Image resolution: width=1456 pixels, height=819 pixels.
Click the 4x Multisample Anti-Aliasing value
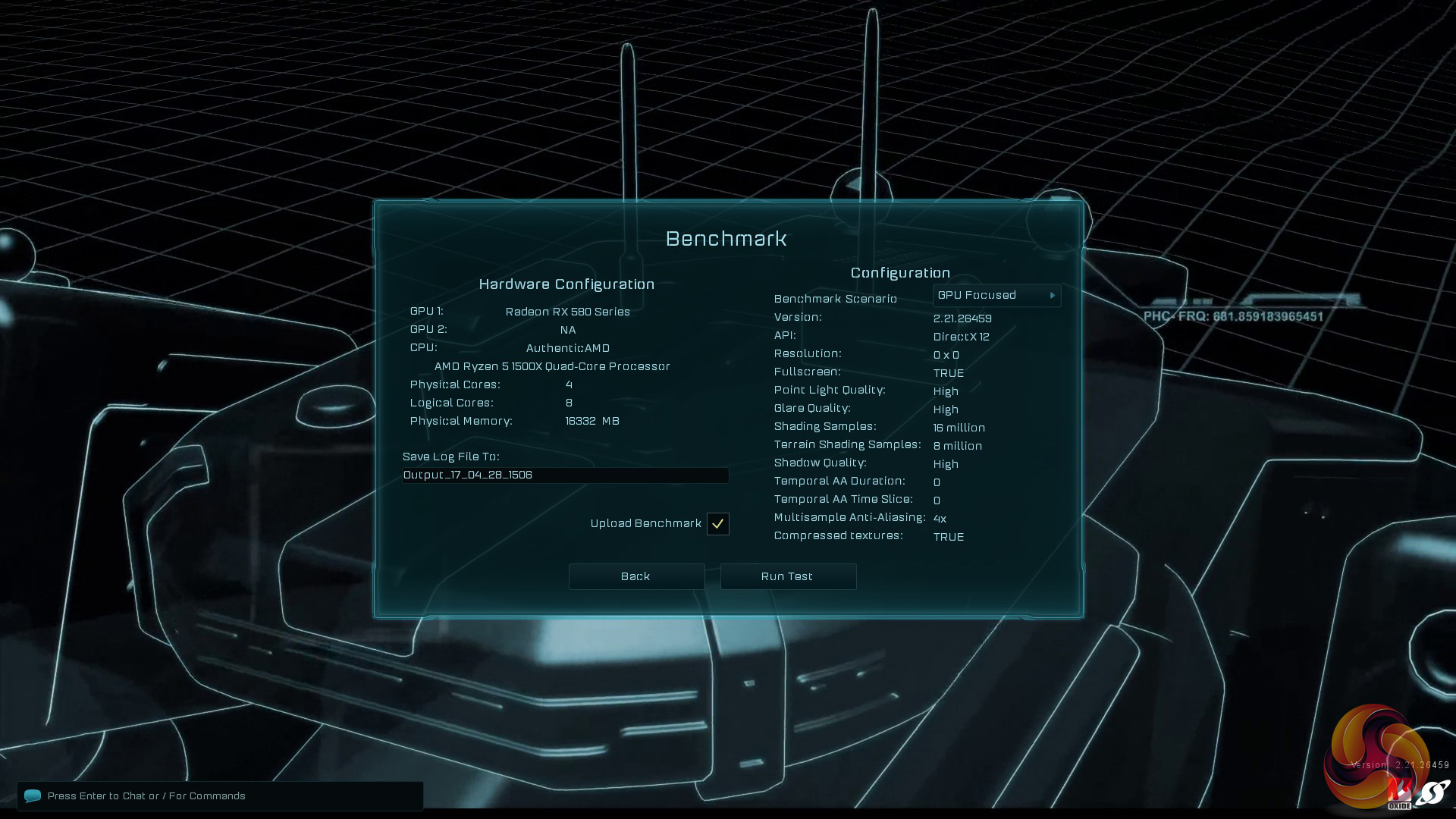pos(940,519)
